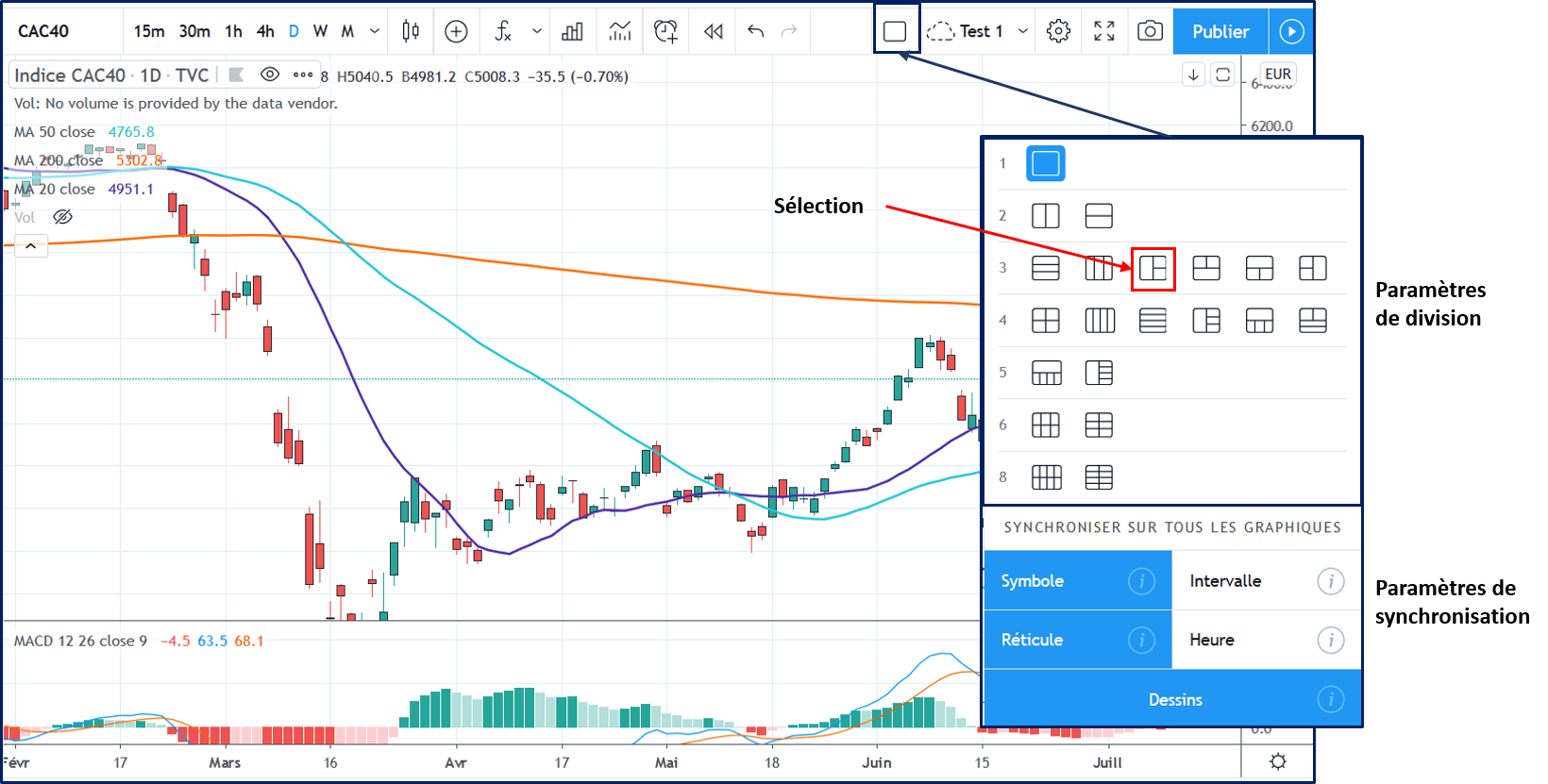Redo the last chart action

(x=789, y=31)
